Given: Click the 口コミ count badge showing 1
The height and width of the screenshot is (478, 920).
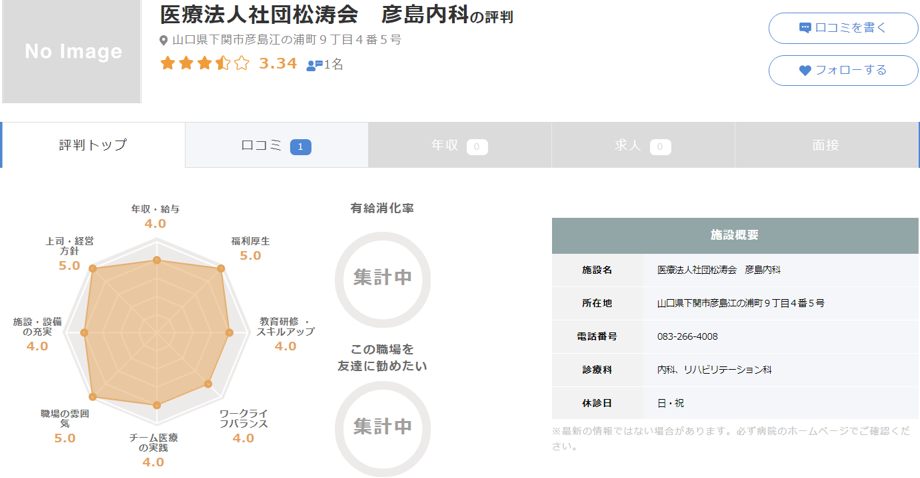Looking at the screenshot, I should click(301, 147).
